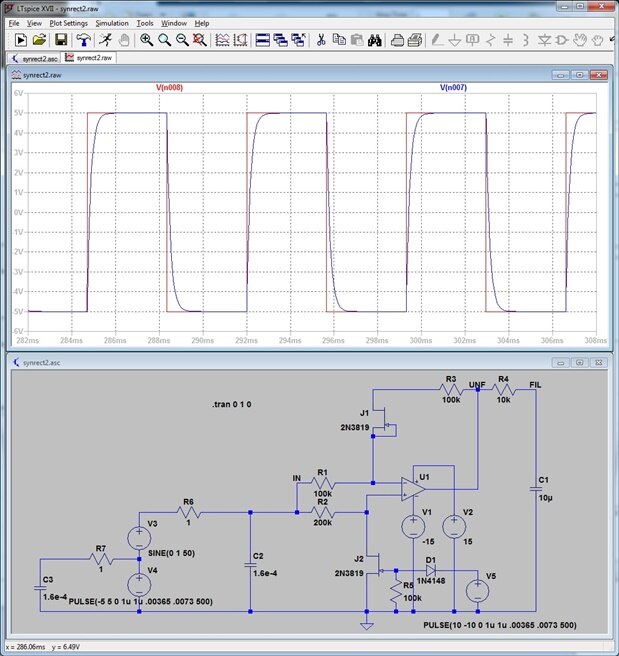Click the zoom out magnifier icon
Viewport: 619px width, 656px height.
[x=182, y=40]
